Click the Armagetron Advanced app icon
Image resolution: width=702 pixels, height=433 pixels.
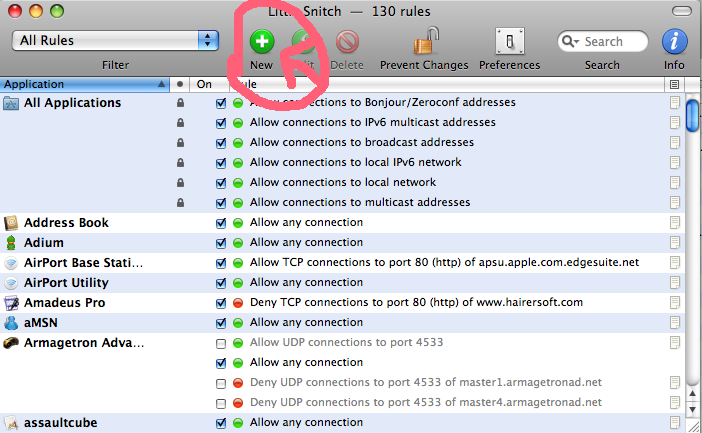(11, 343)
